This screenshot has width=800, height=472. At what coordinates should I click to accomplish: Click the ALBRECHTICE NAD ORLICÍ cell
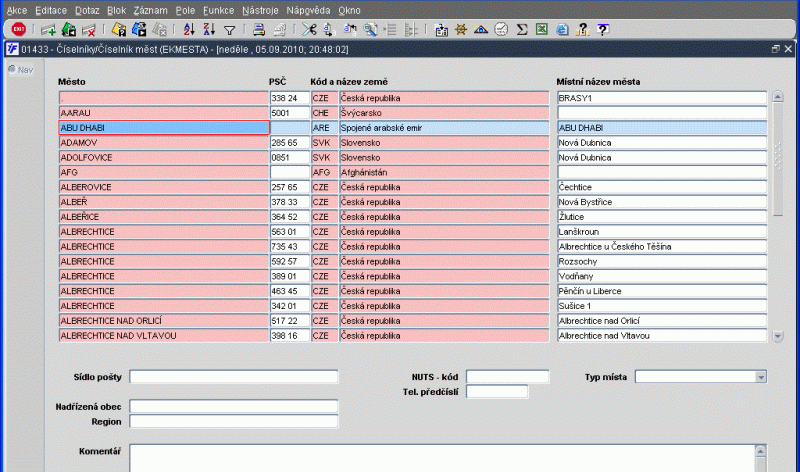(x=164, y=320)
